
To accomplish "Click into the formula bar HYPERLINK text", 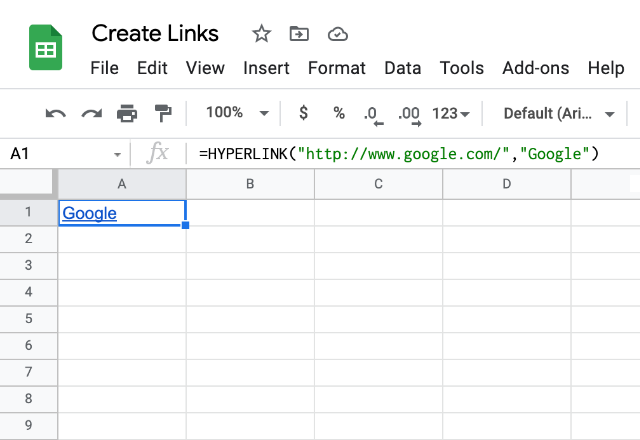I will [x=399, y=154].
